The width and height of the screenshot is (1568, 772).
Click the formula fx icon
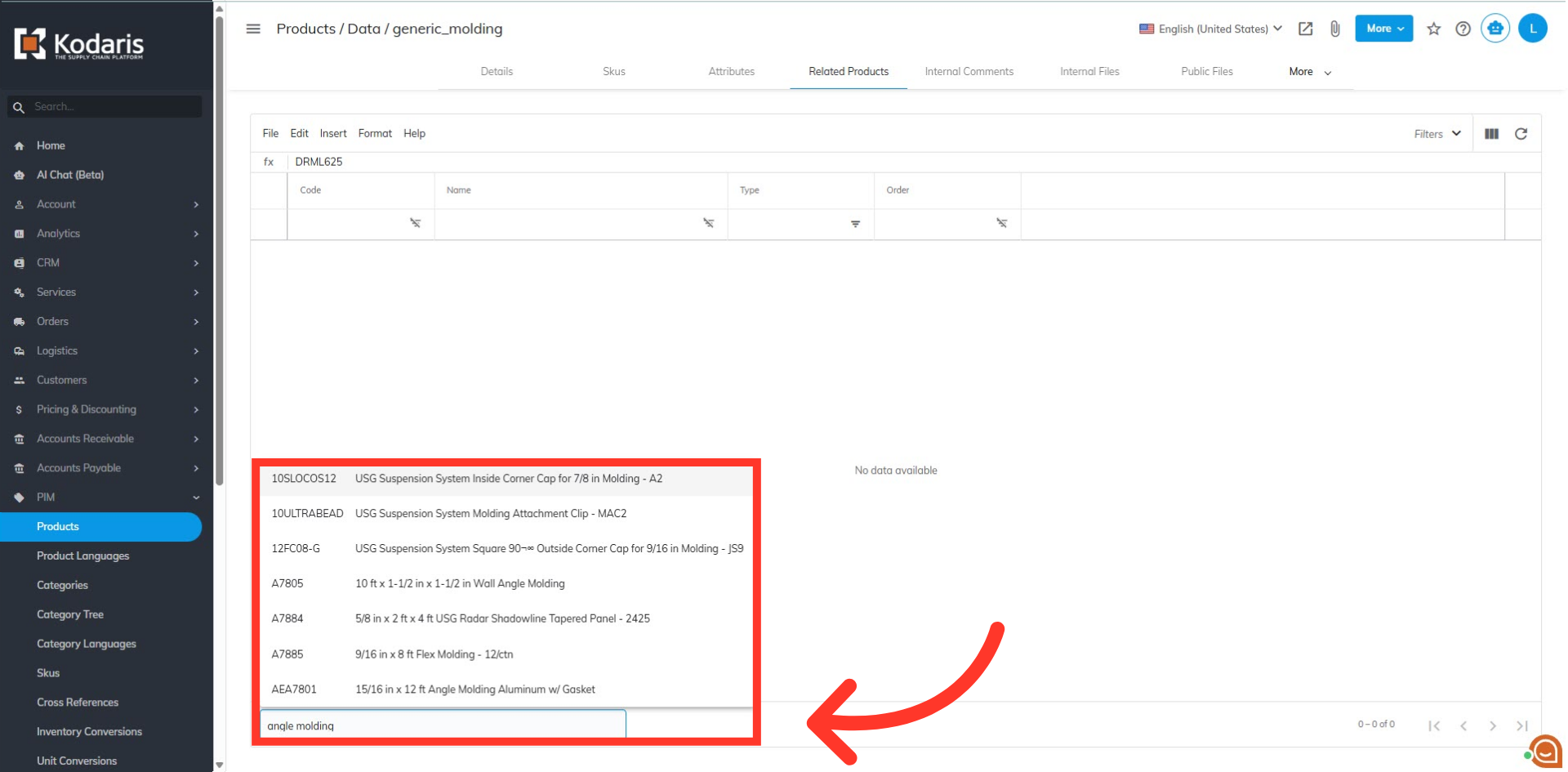click(x=269, y=162)
